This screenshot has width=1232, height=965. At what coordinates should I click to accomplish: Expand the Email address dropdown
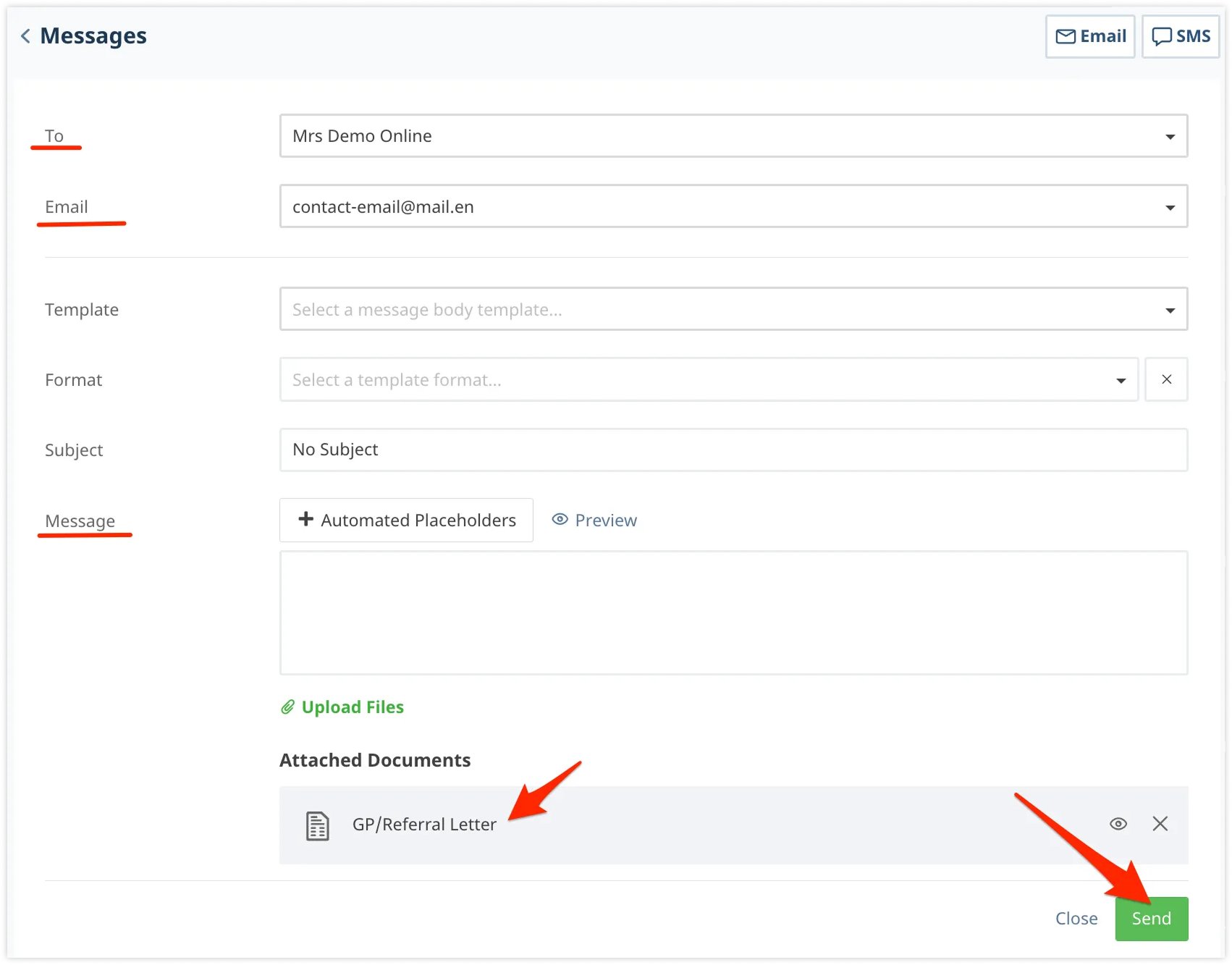tap(733, 207)
